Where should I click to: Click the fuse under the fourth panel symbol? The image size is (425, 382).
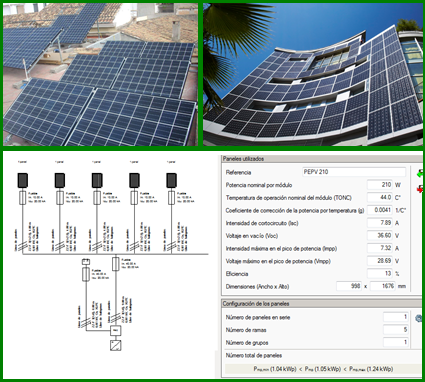(134, 198)
